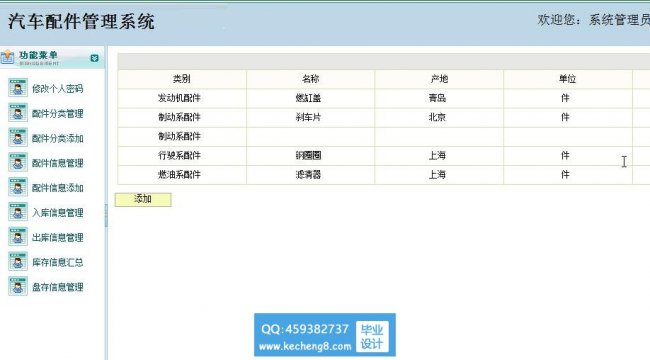The width and height of the screenshot is (650, 360).
Task: Open the 入库信息管理 menu item
Action: [x=58, y=212]
